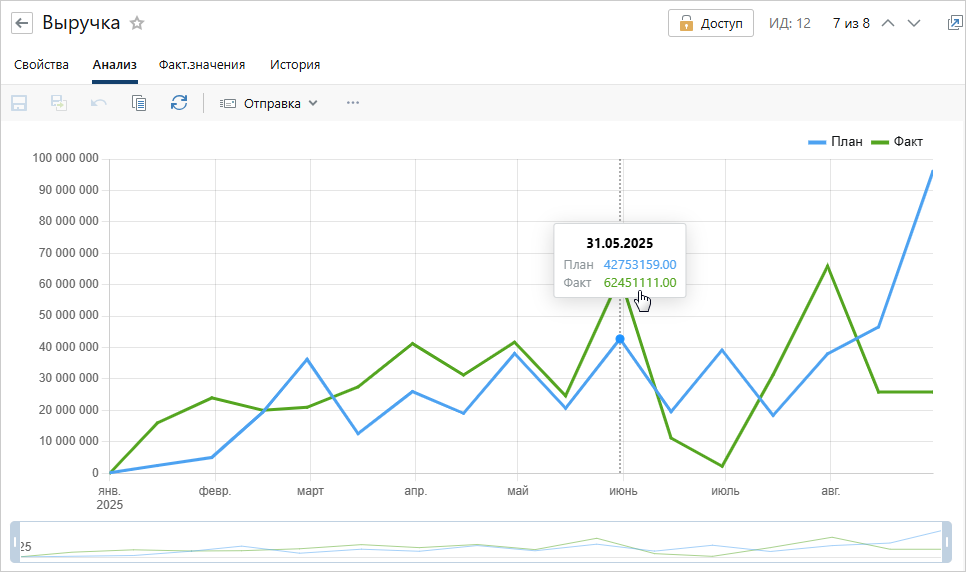Click the save icon in the toolbar
966x572 pixels.
(x=19, y=103)
